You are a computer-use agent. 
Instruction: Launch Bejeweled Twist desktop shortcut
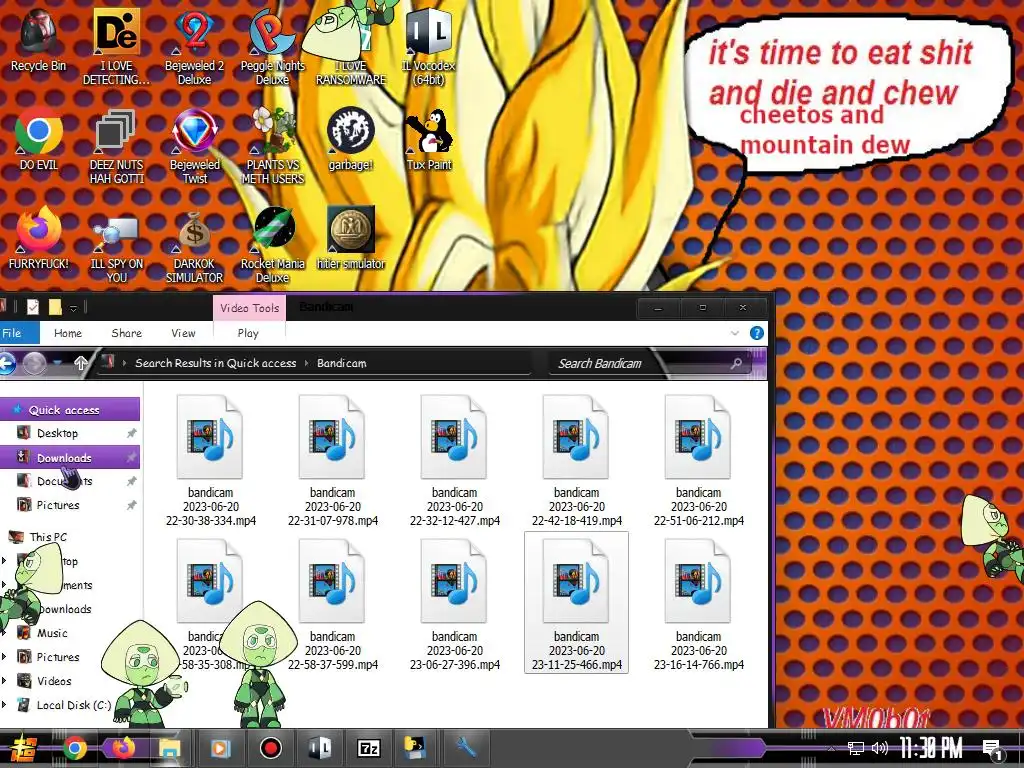[x=194, y=145]
